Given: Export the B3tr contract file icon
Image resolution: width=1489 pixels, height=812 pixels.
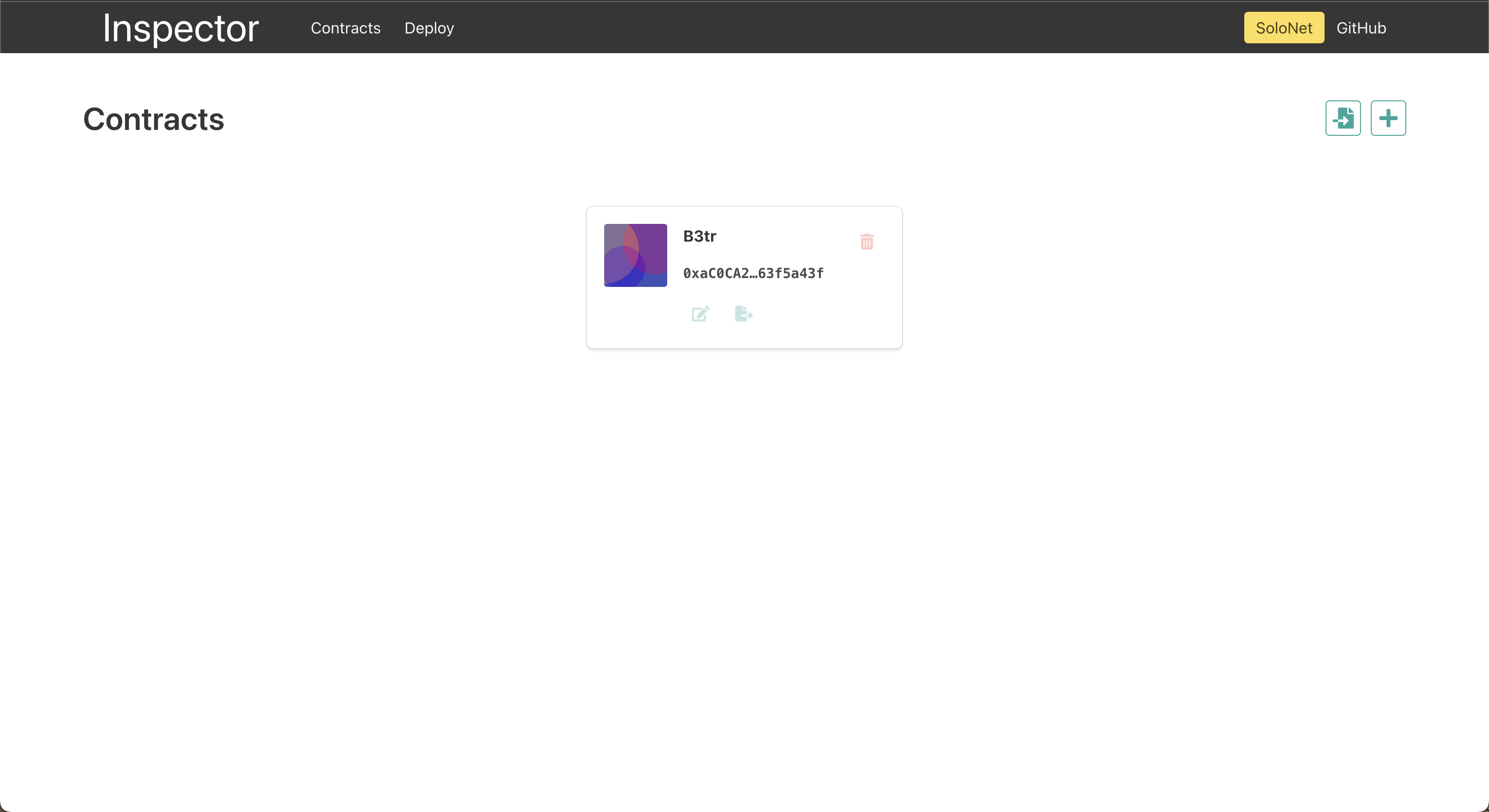Looking at the screenshot, I should pos(744,313).
